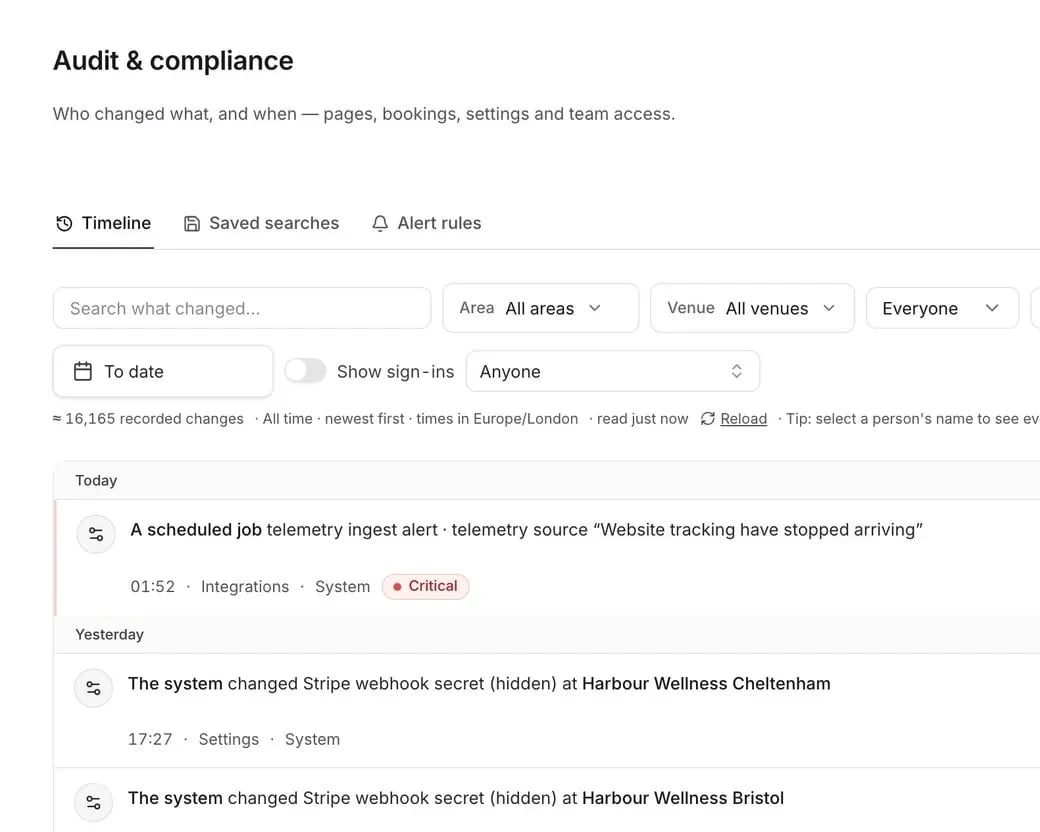Click the calendar icon in To date
1040x832 pixels.
pos(83,372)
